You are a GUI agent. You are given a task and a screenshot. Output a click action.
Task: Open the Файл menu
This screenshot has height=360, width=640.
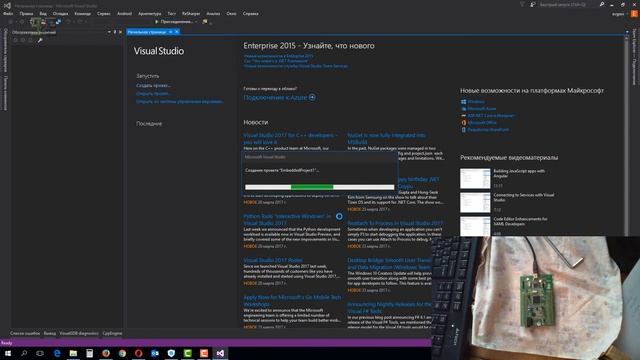pyautogui.click(x=8, y=13)
